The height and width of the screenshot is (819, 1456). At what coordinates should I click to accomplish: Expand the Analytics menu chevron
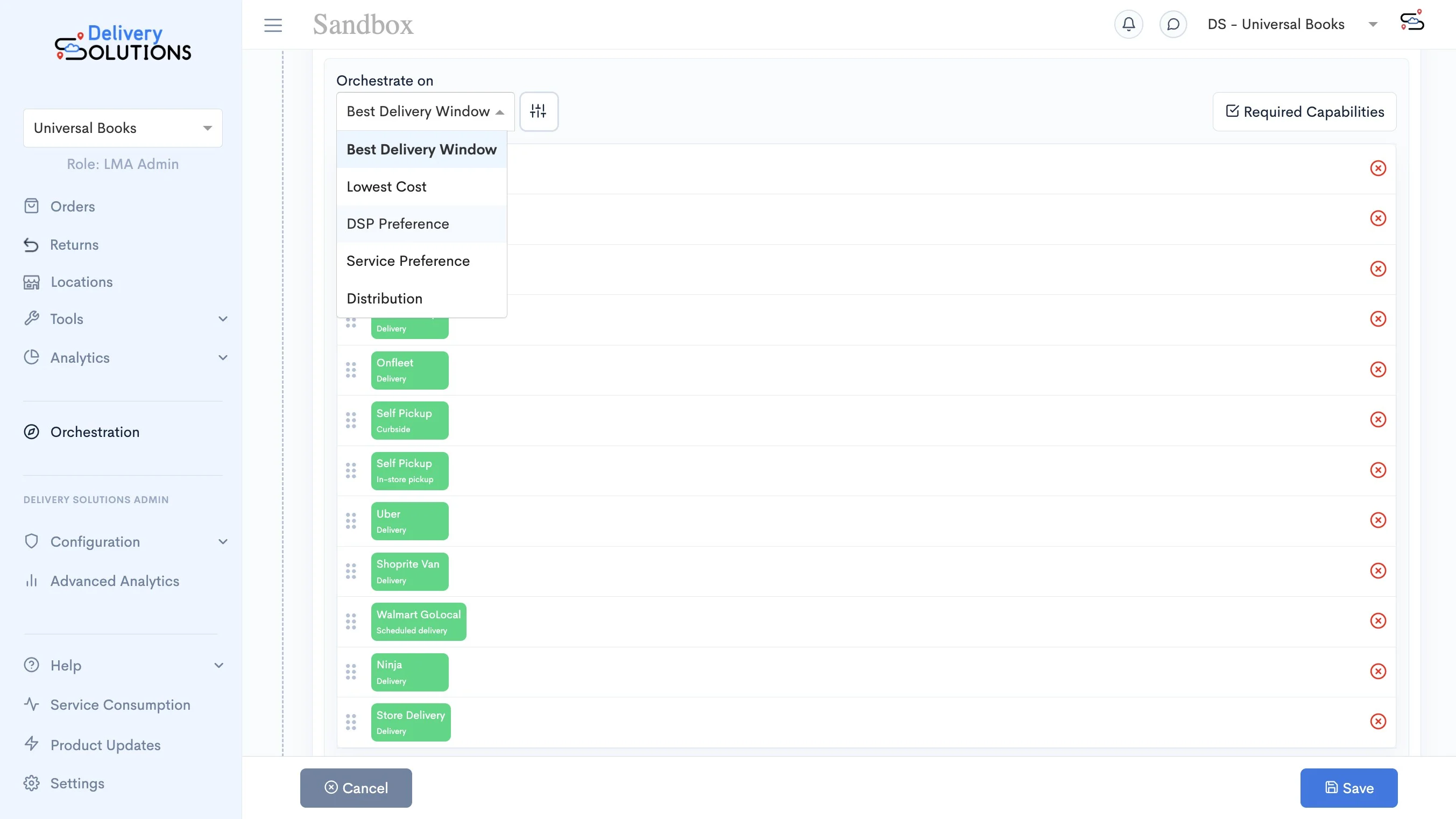point(223,358)
